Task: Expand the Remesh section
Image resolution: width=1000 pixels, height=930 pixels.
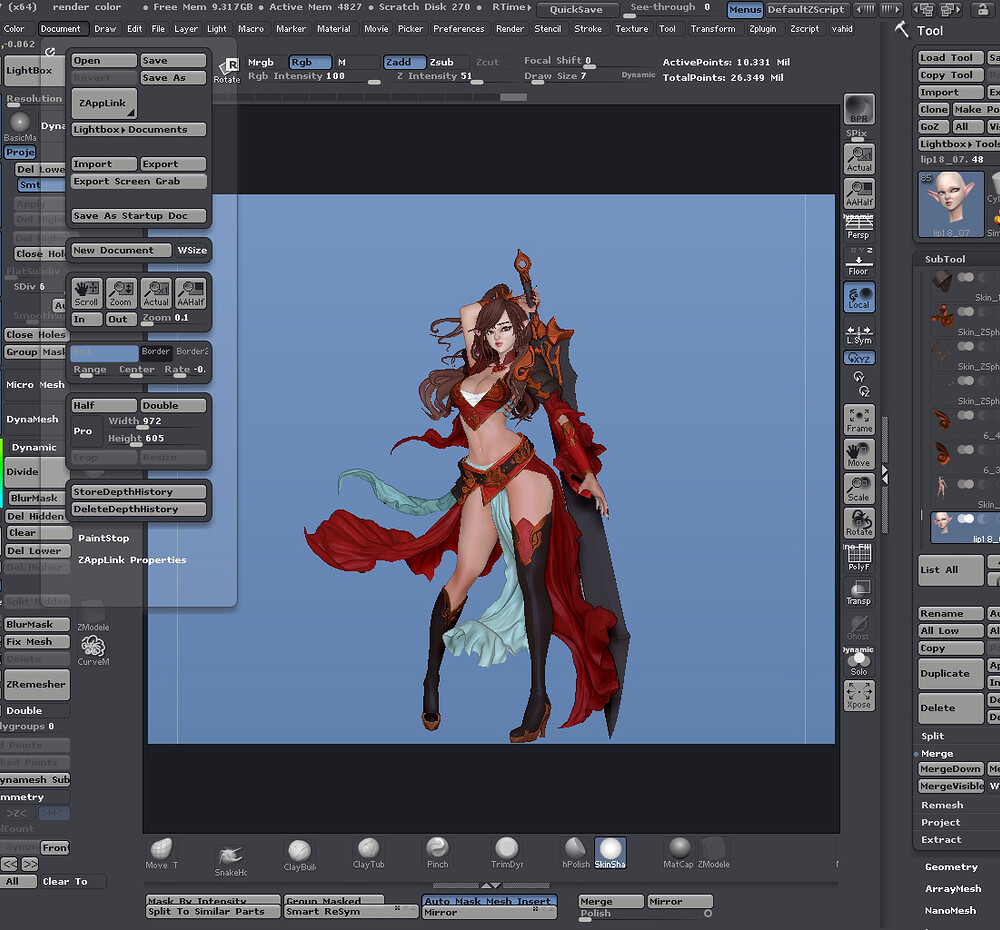Action: [942, 805]
